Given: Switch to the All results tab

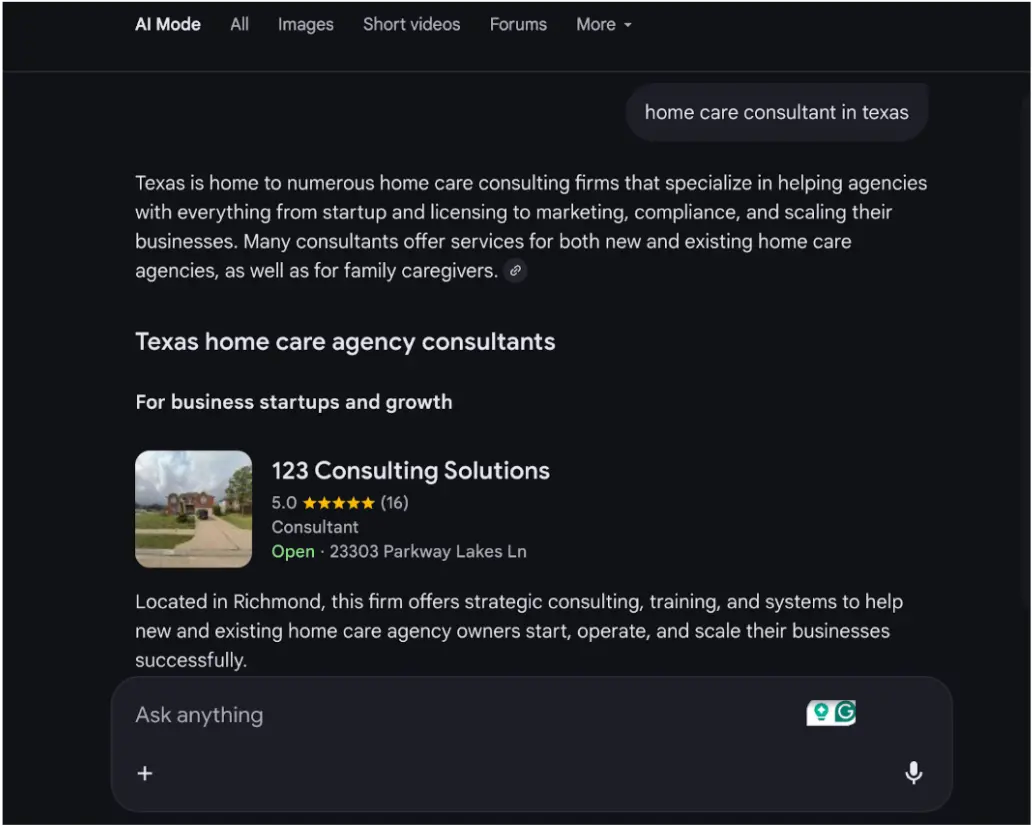Looking at the screenshot, I should coord(239,24).
